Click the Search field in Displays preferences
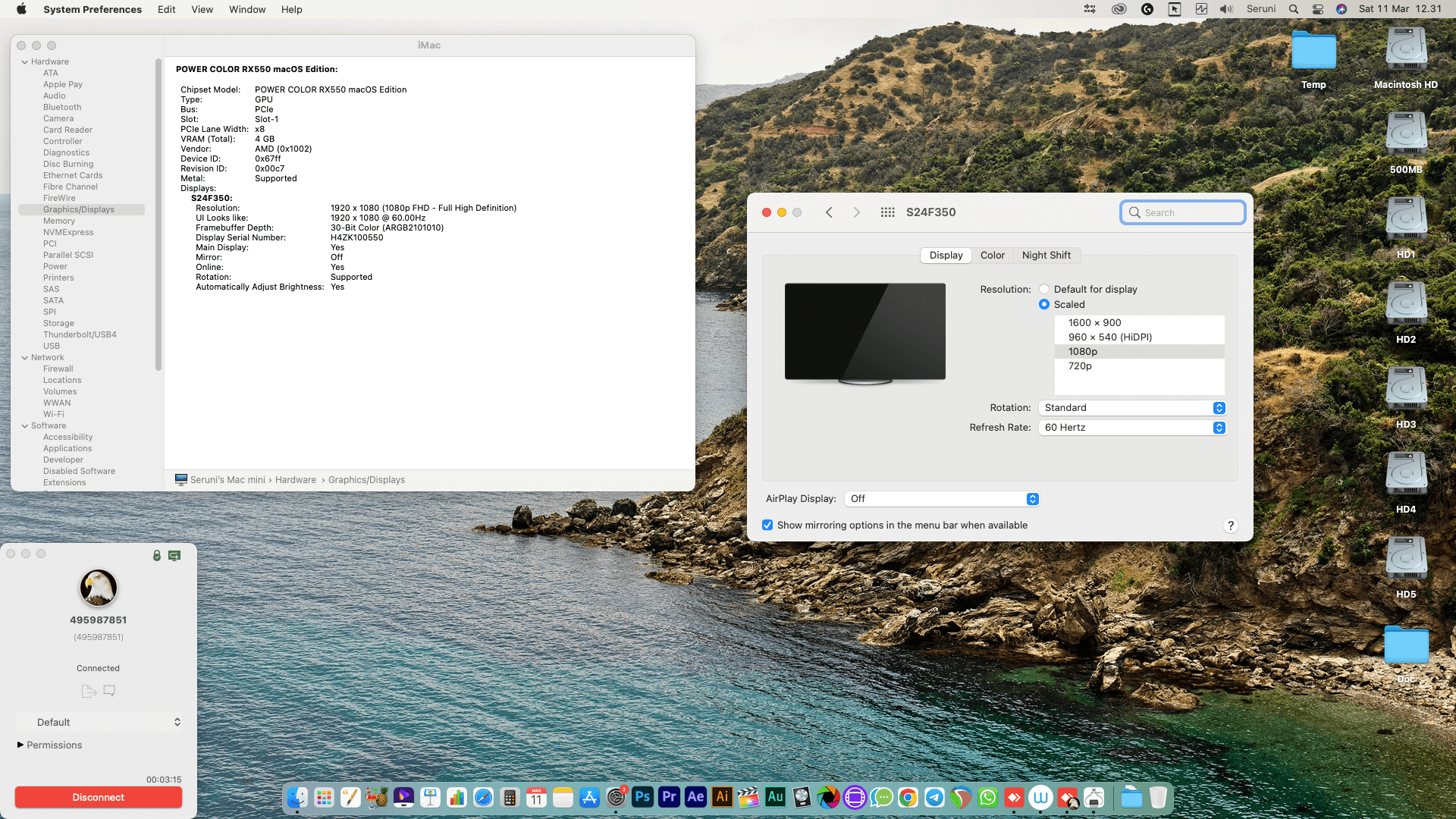The height and width of the screenshot is (819, 1456). click(1183, 212)
